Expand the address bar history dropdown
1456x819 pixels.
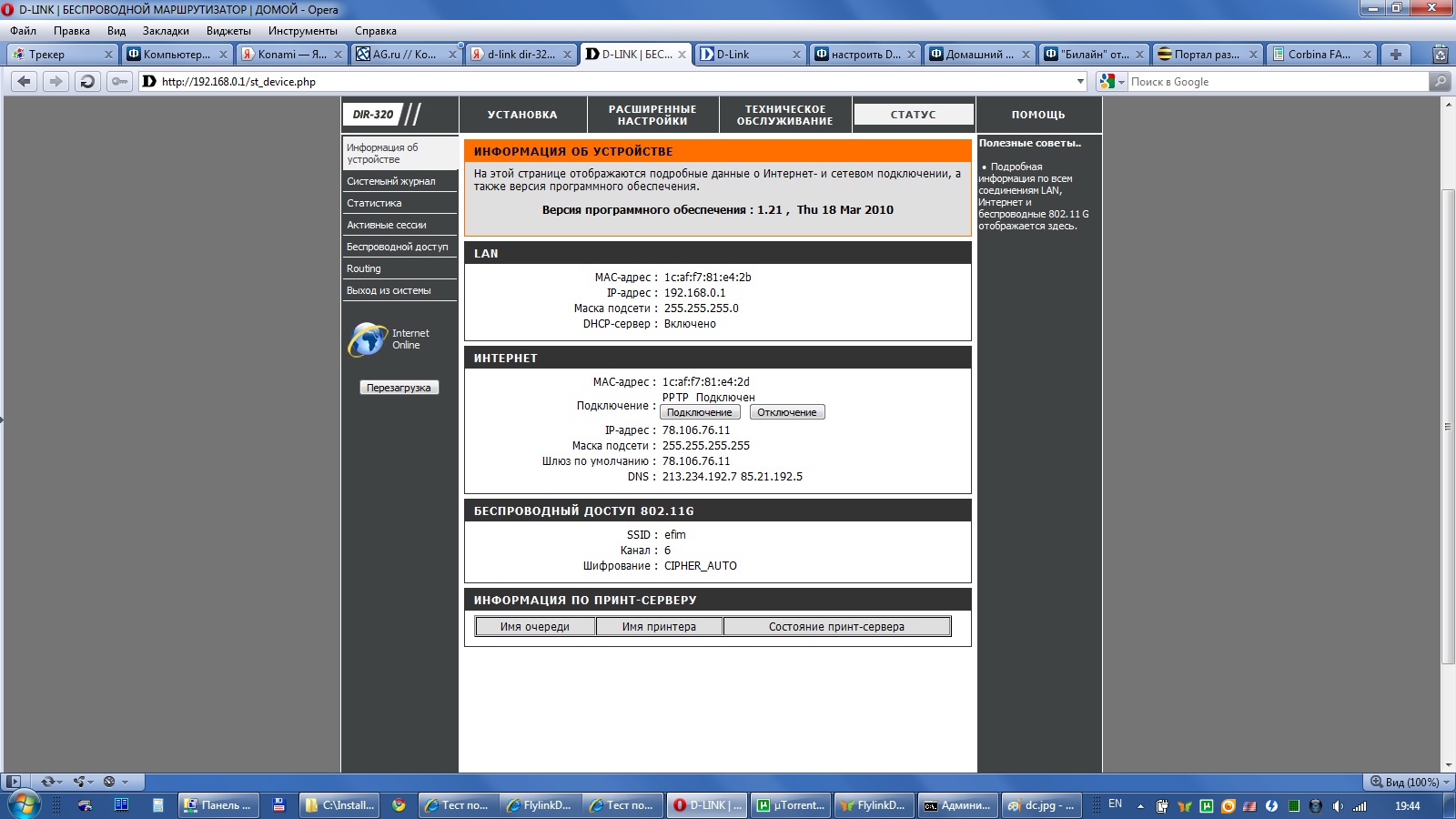[1080, 82]
